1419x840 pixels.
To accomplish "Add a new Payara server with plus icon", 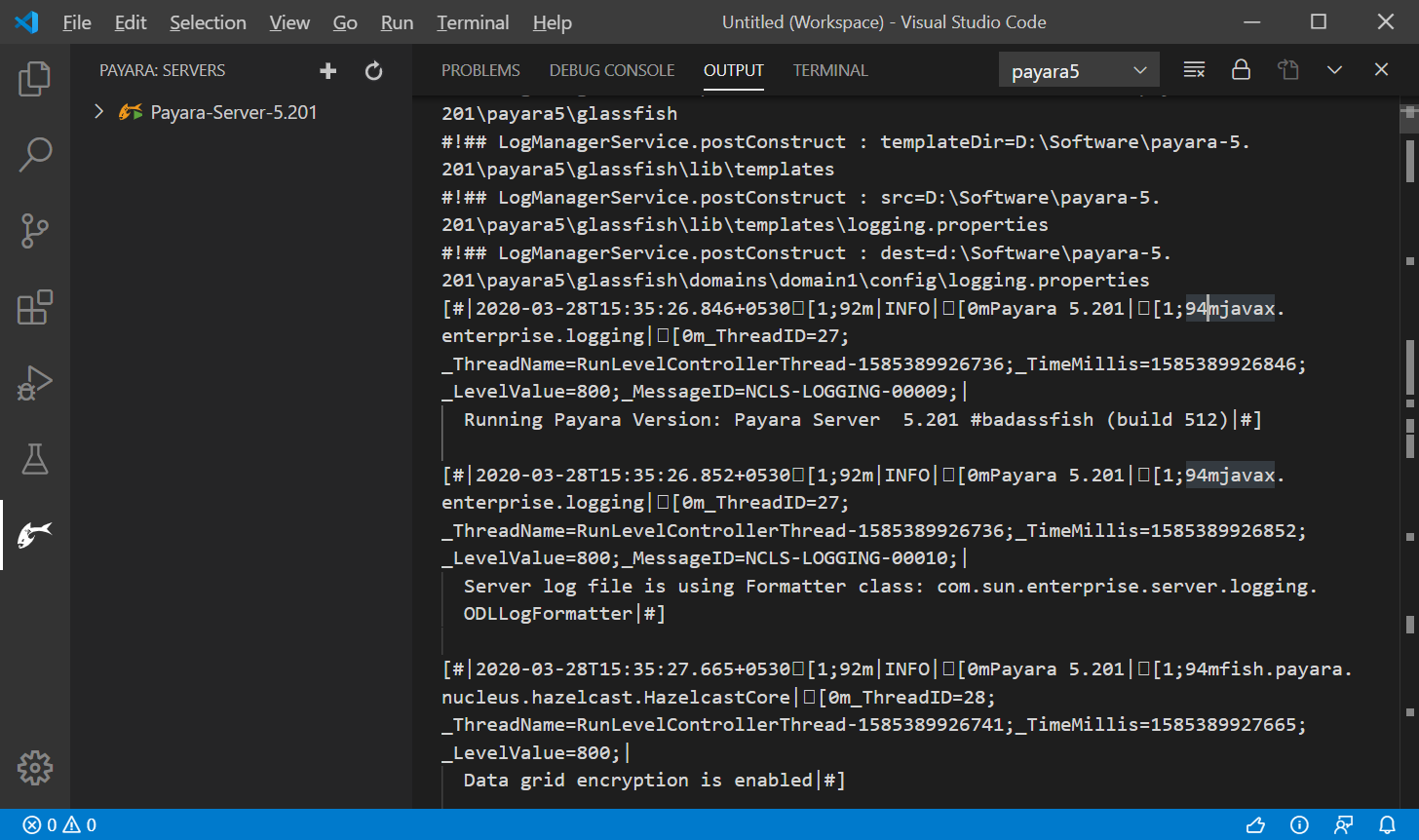I will [328, 70].
